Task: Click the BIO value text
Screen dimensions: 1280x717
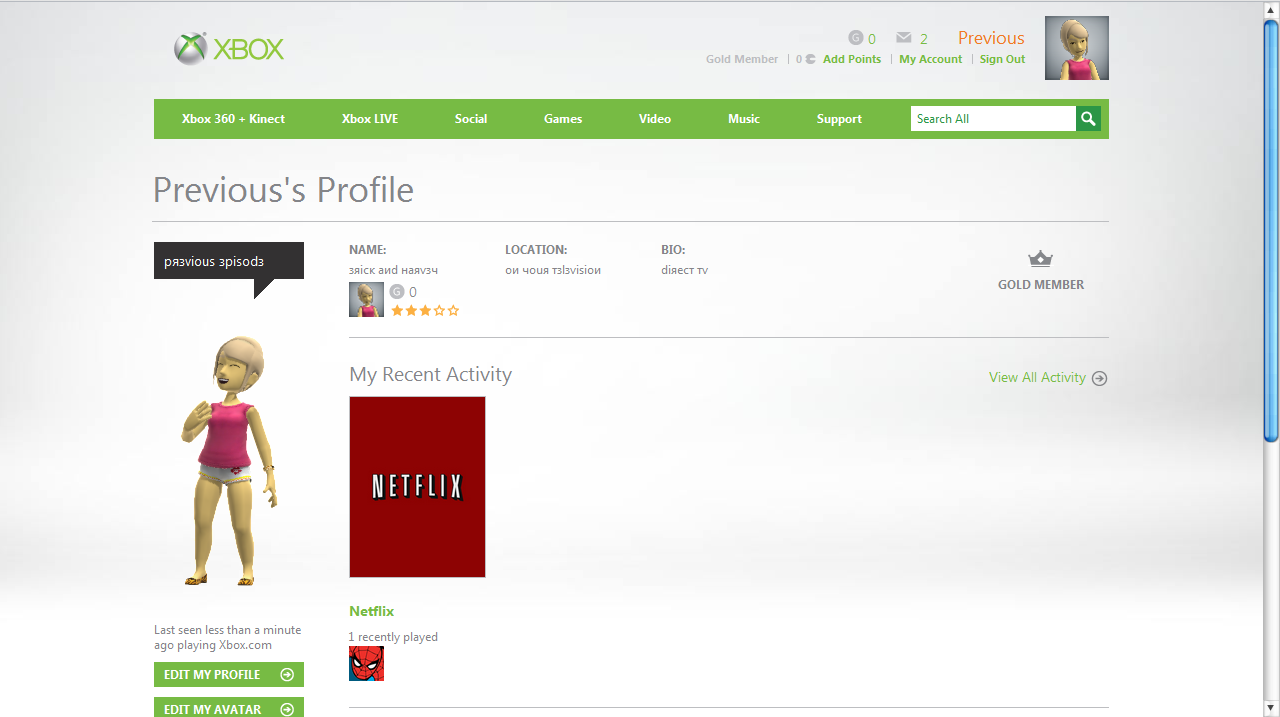Action: point(685,270)
